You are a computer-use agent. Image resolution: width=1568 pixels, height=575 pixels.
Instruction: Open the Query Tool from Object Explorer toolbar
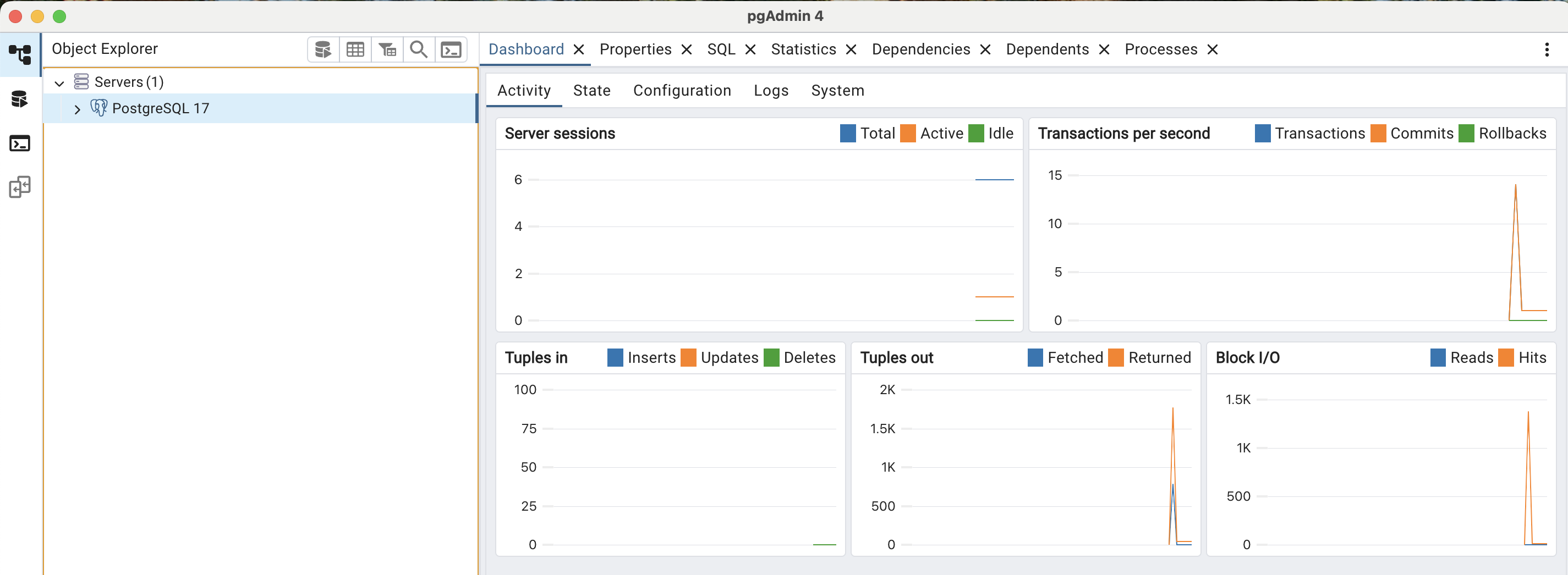[323, 49]
